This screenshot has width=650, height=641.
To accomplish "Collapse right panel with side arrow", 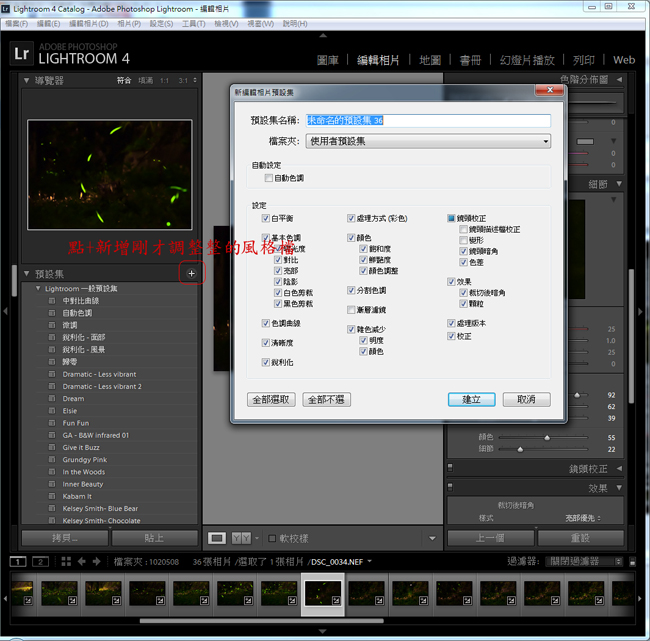I will point(640,311).
